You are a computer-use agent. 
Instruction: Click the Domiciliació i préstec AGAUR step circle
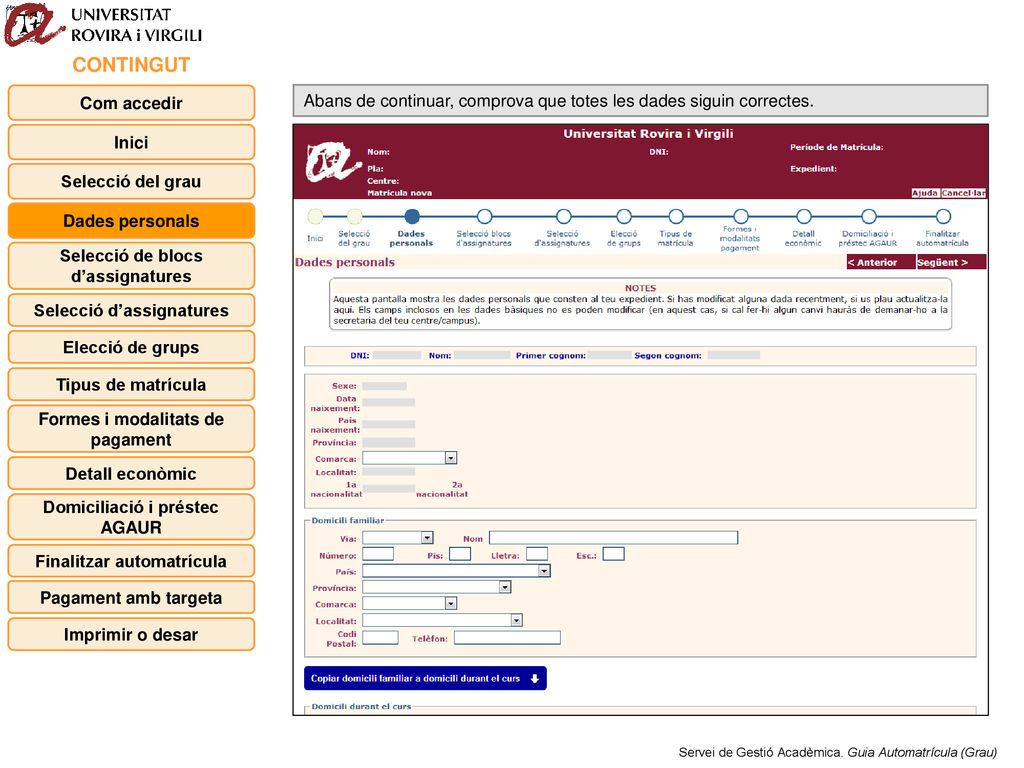point(869,216)
